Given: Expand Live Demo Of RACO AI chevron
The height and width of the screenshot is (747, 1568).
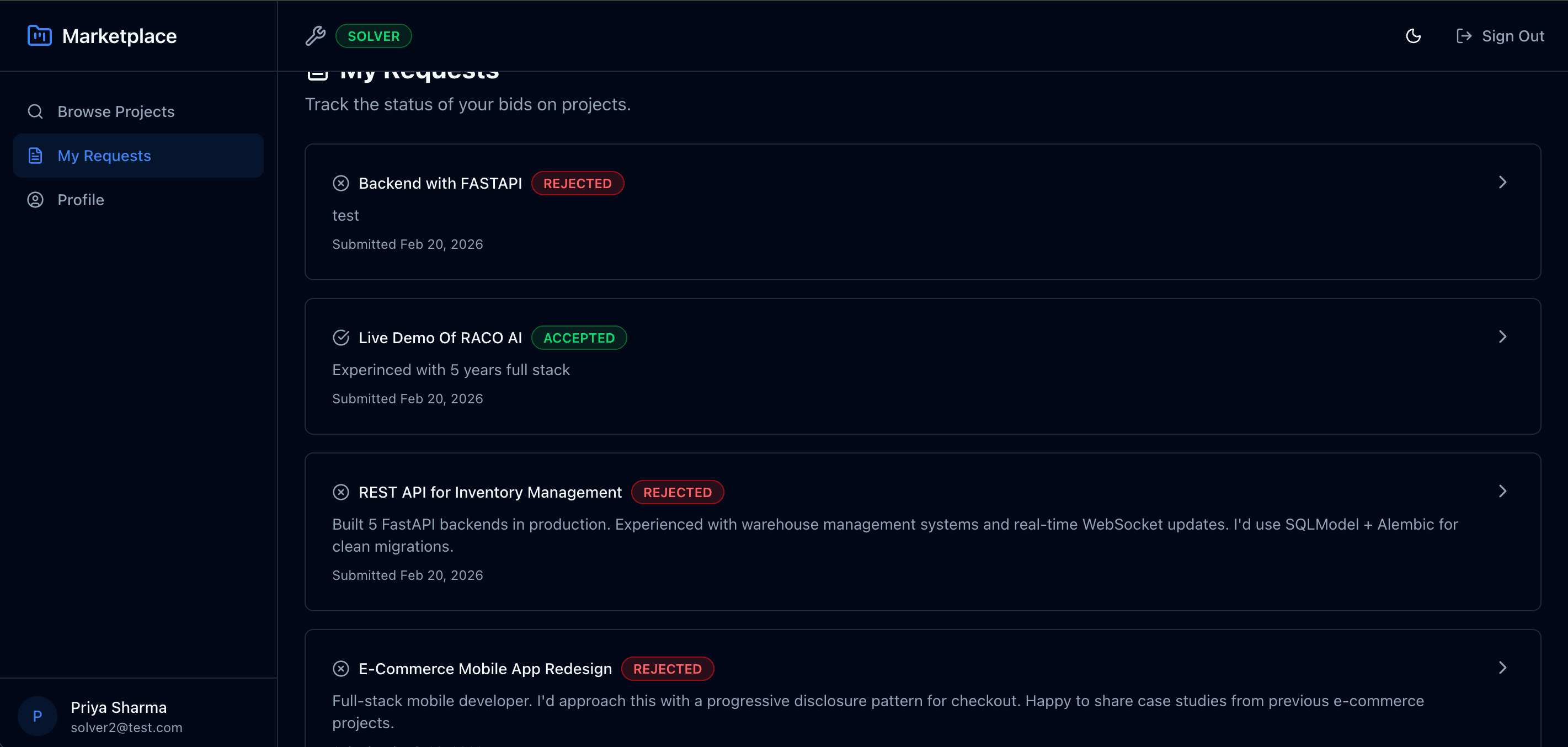Looking at the screenshot, I should click(1502, 337).
